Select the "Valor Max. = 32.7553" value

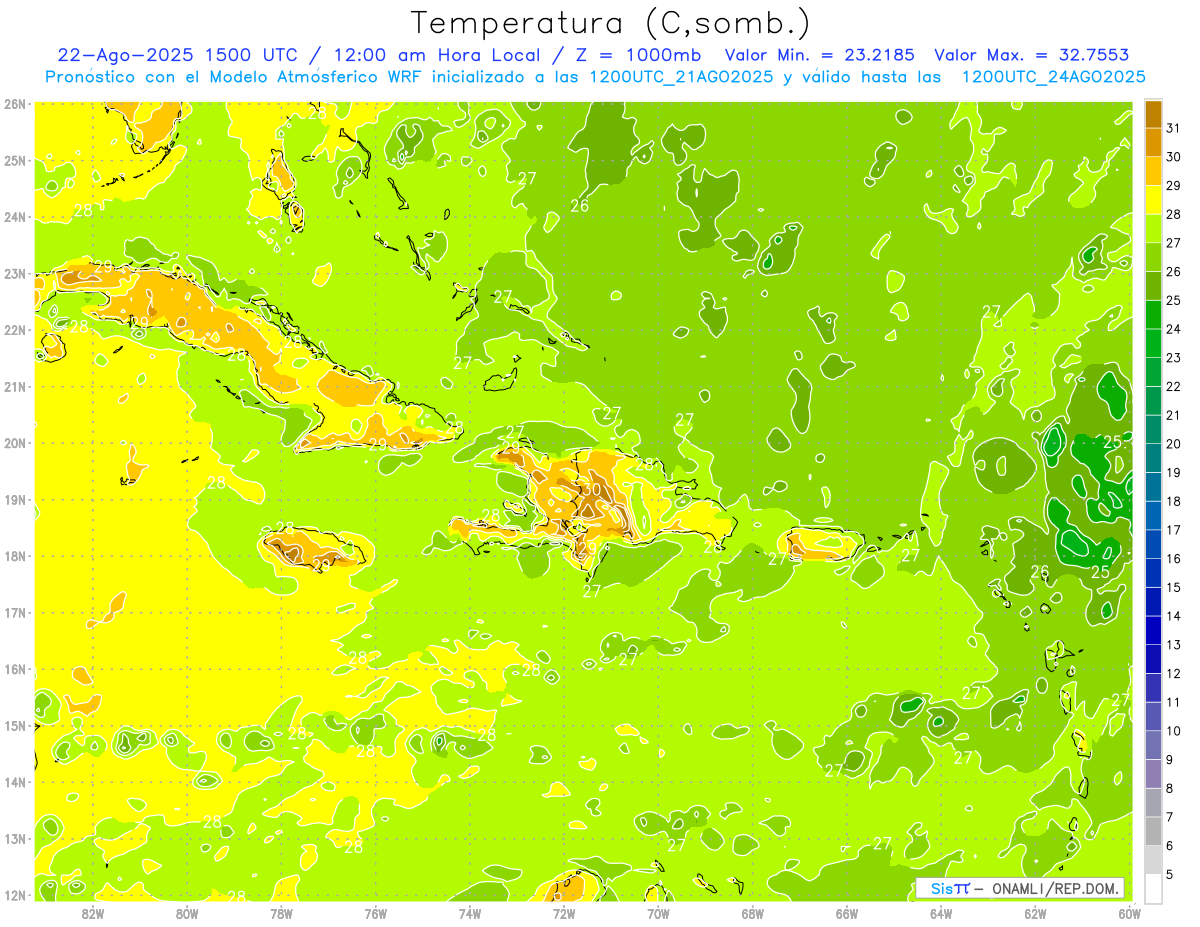click(x=1032, y=55)
